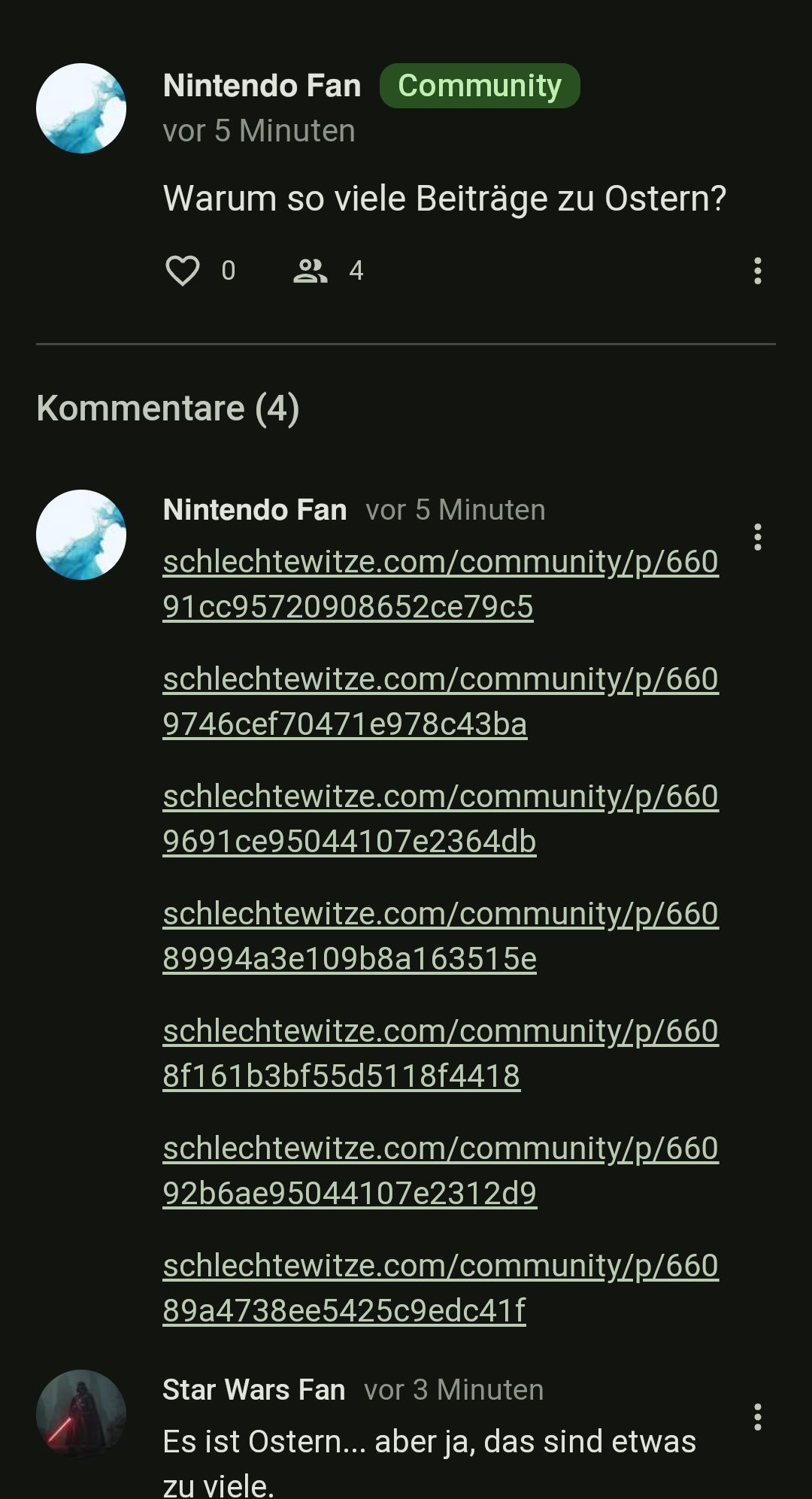Open the three-dot menu on main post
812x1499 pixels.
[757, 271]
